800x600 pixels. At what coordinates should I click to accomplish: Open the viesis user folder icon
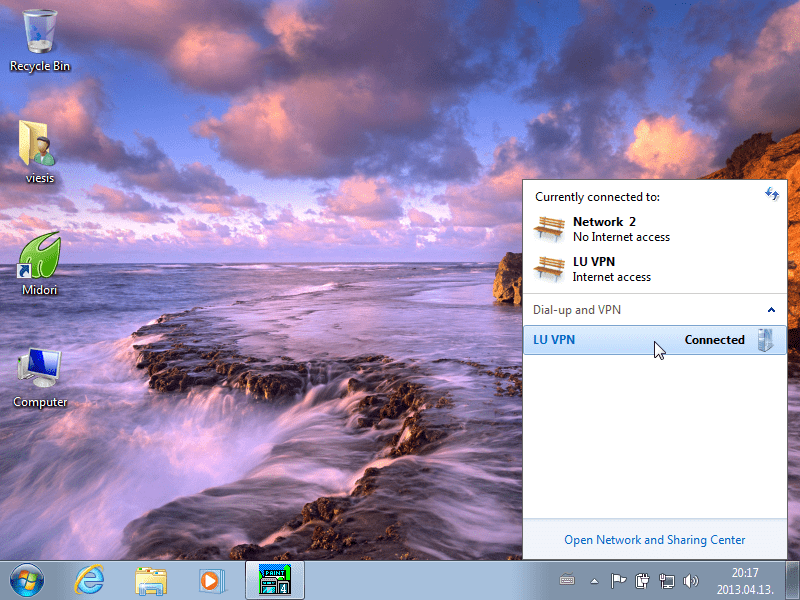[x=39, y=152]
